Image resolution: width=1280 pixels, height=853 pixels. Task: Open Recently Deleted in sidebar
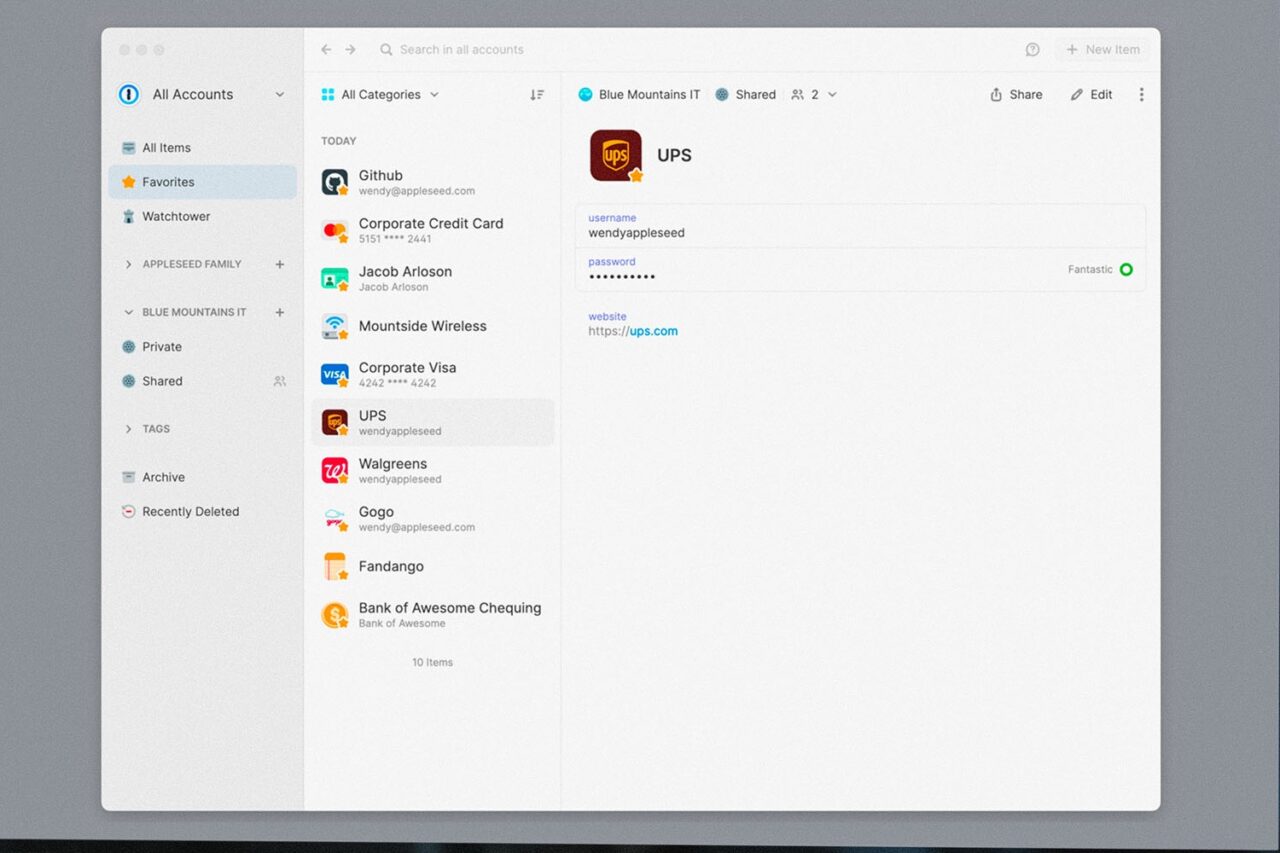pos(190,512)
